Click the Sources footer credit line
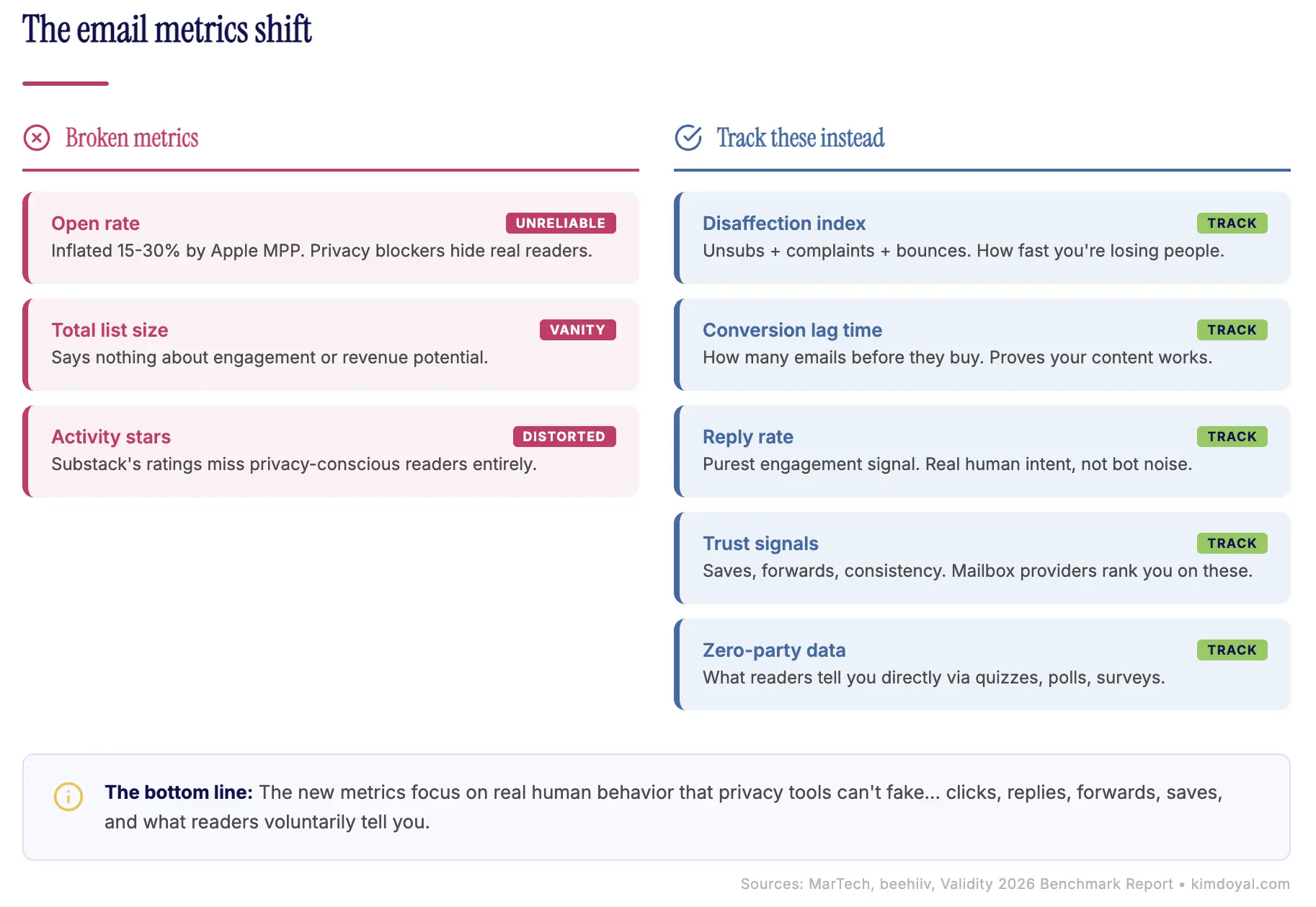Image resolution: width=1316 pixels, height=907 pixels. click(1015, 884)
